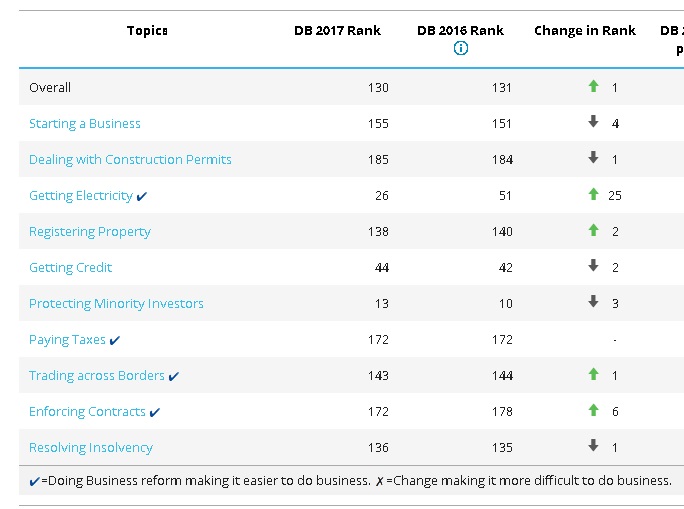Open the Resolving Insolvency link
The image size is (684, 509).
(x=91, y=448)
